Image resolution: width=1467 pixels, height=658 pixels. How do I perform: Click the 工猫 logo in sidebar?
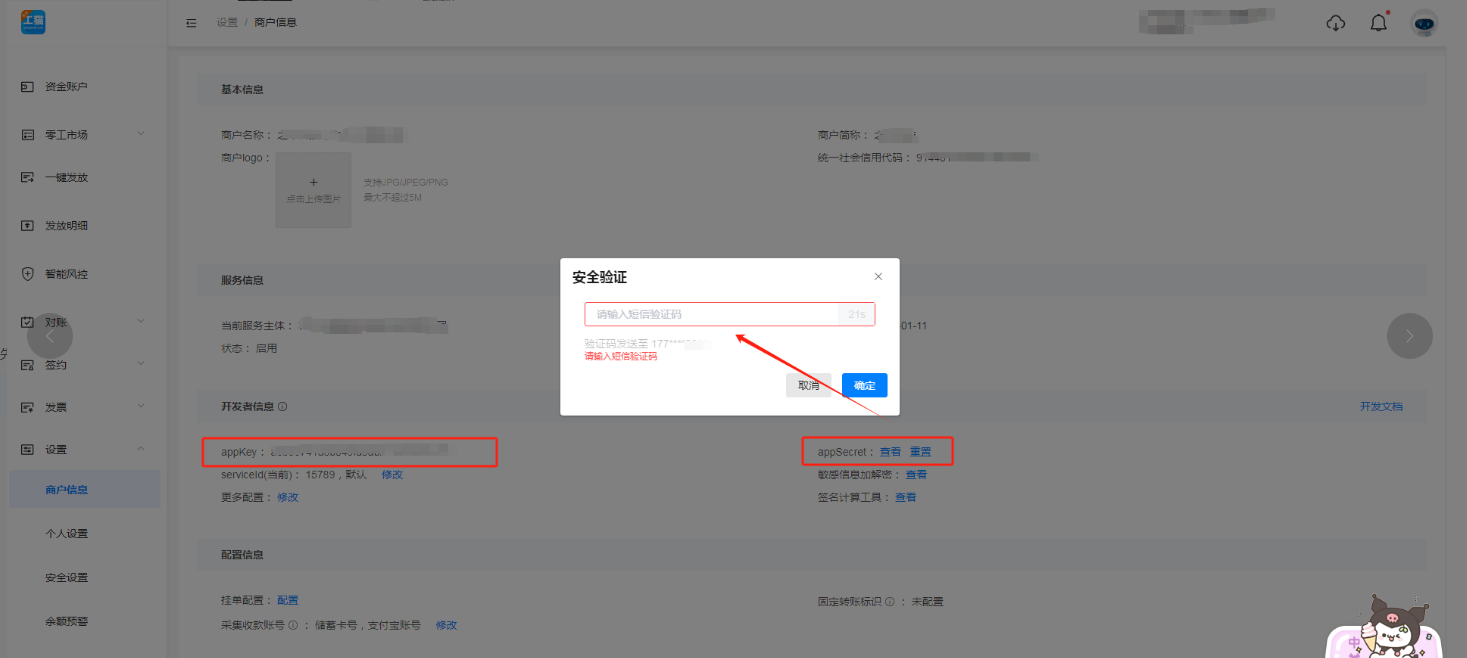coord(33,21)
